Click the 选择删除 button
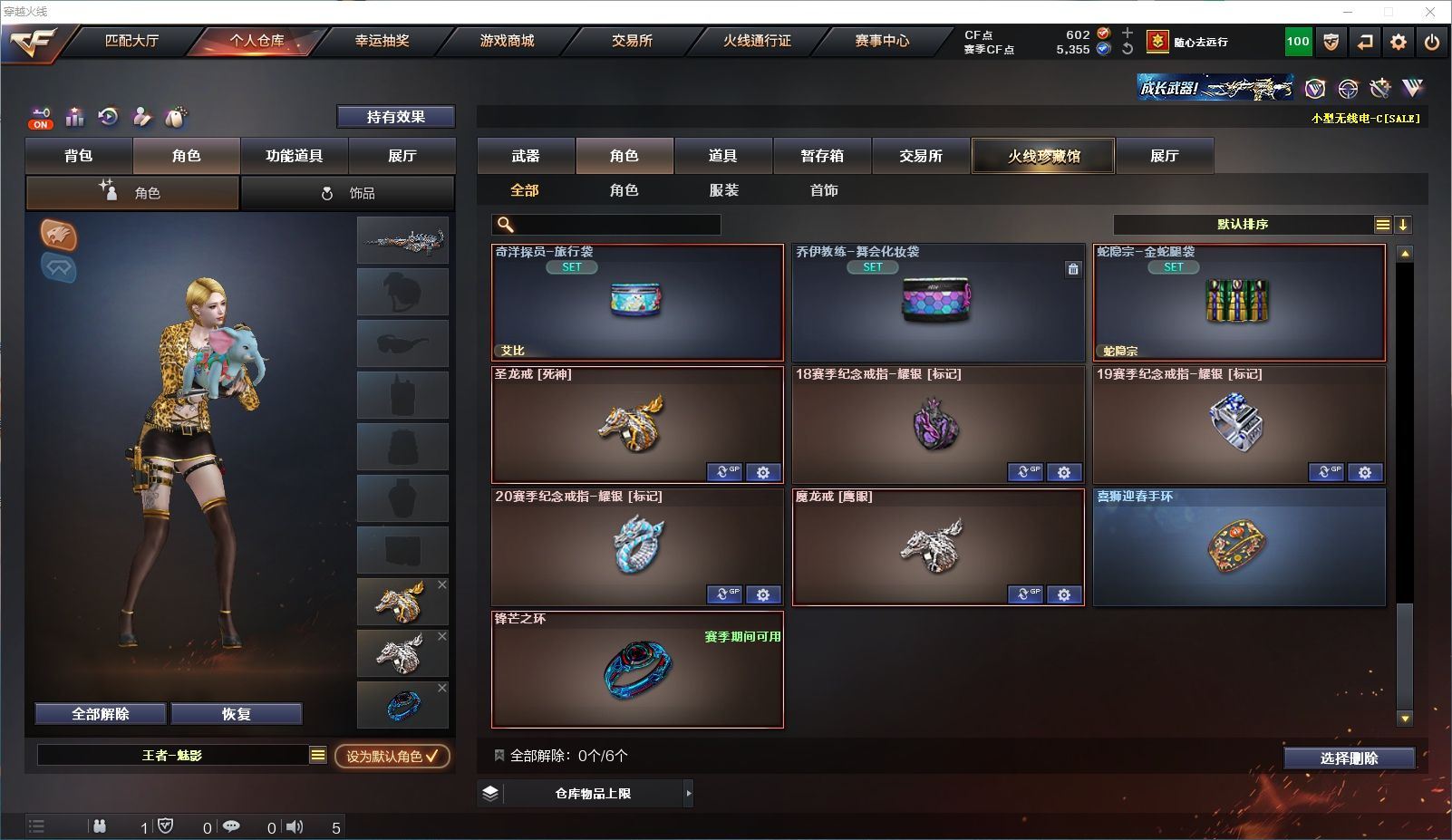Viewport: 1452px width, 840px height. (1349, 758)
